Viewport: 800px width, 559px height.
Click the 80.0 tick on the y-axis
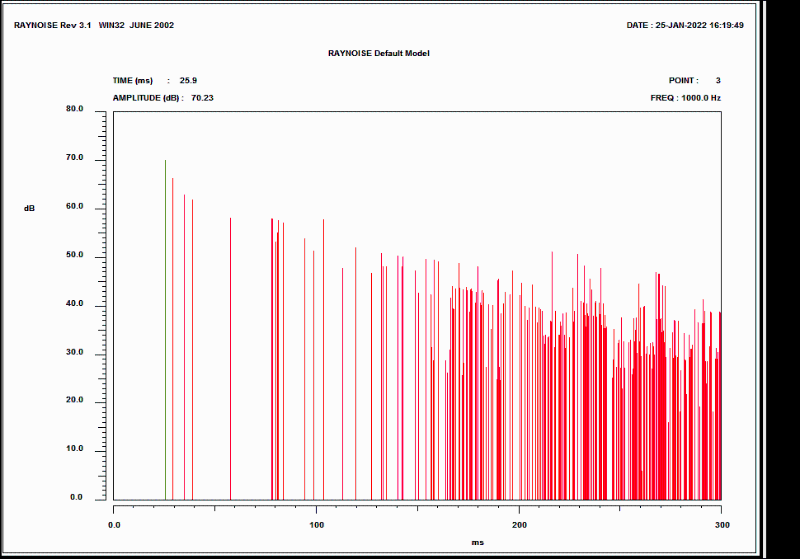coord(74,109)
